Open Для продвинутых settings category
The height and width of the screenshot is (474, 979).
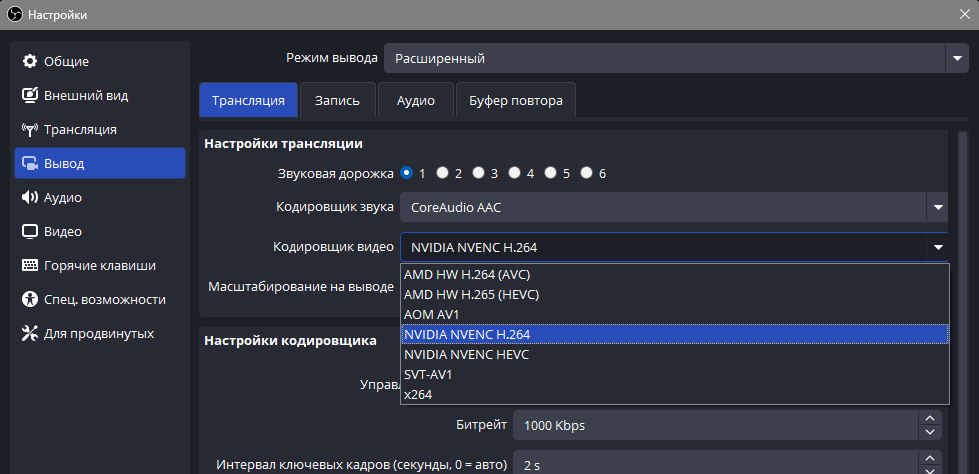pos(100,333)
